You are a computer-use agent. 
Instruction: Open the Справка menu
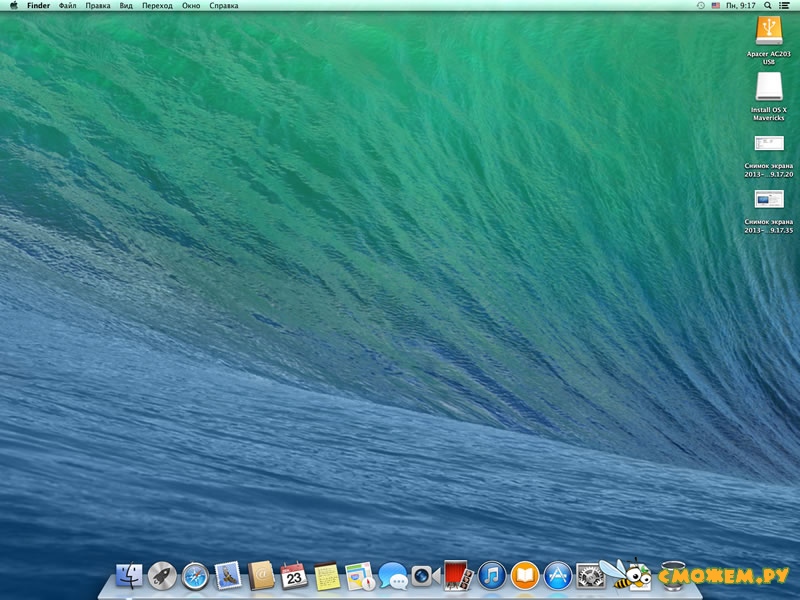pyautogui.click(x=223, y=6)
